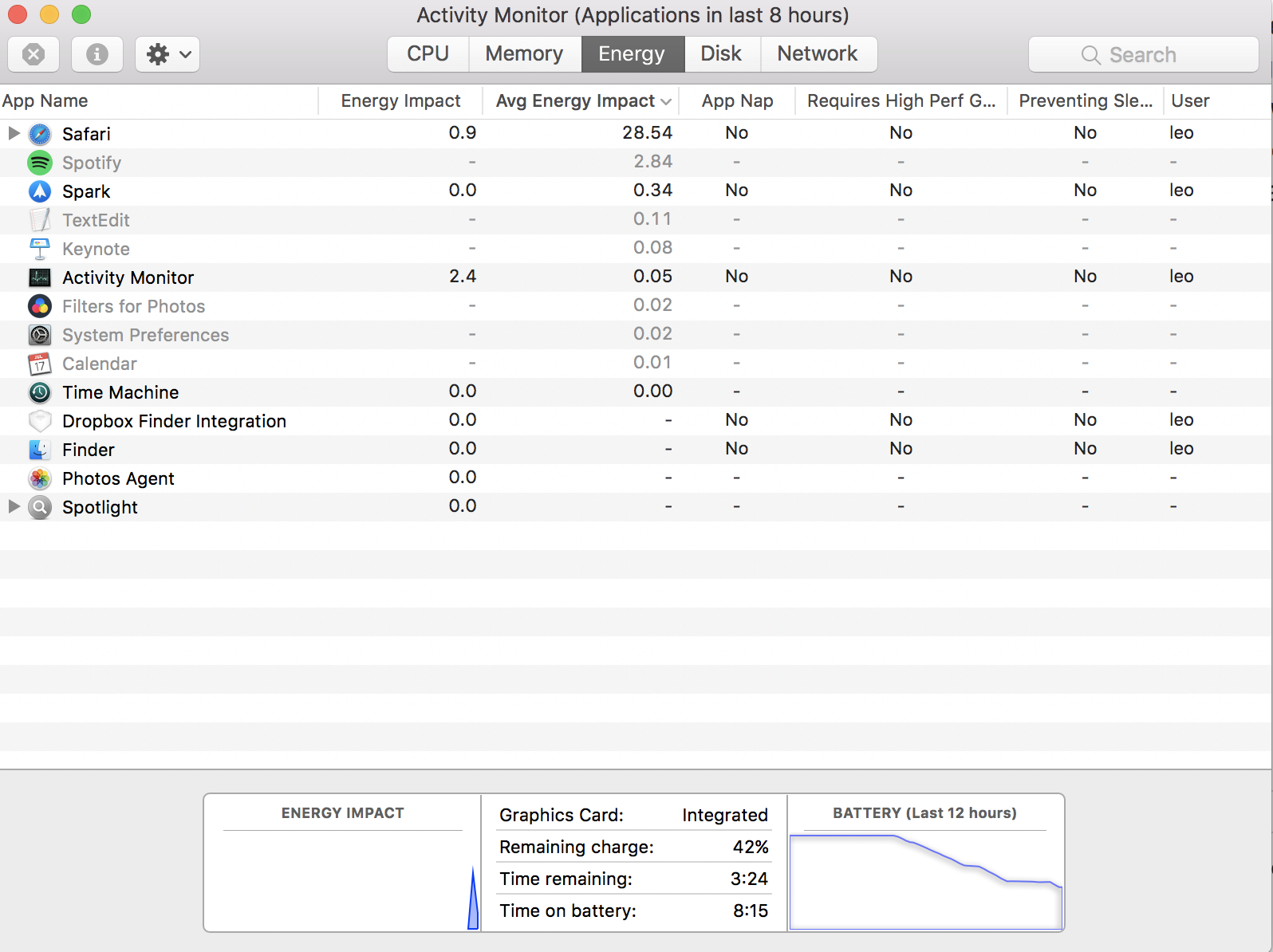Sort by the Energy Impact column
Image resolution: width=1273 pixels, height=952 pixels.
click(x=400, y=101)
